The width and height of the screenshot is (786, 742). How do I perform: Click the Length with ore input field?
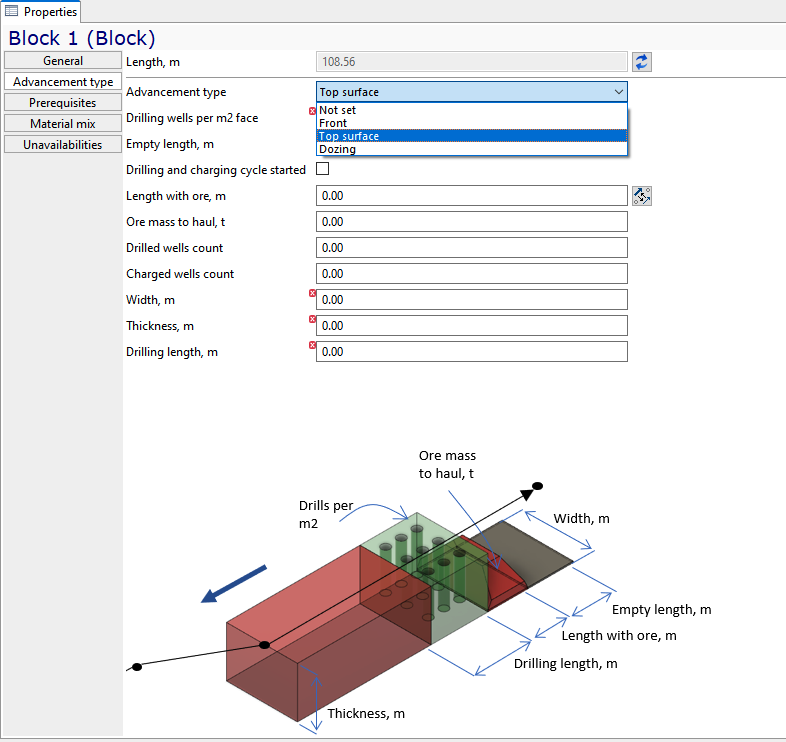click(x=472, y=196)
